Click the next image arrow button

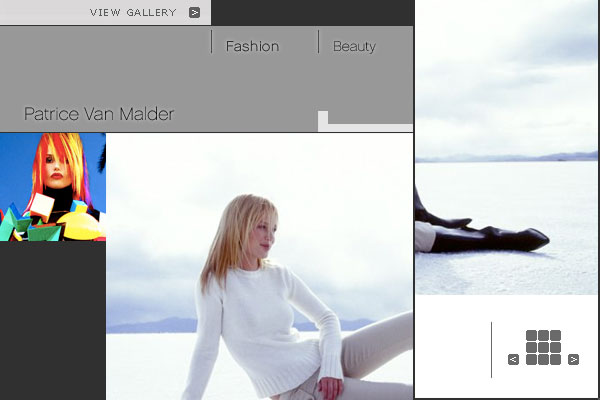(573, 359)
